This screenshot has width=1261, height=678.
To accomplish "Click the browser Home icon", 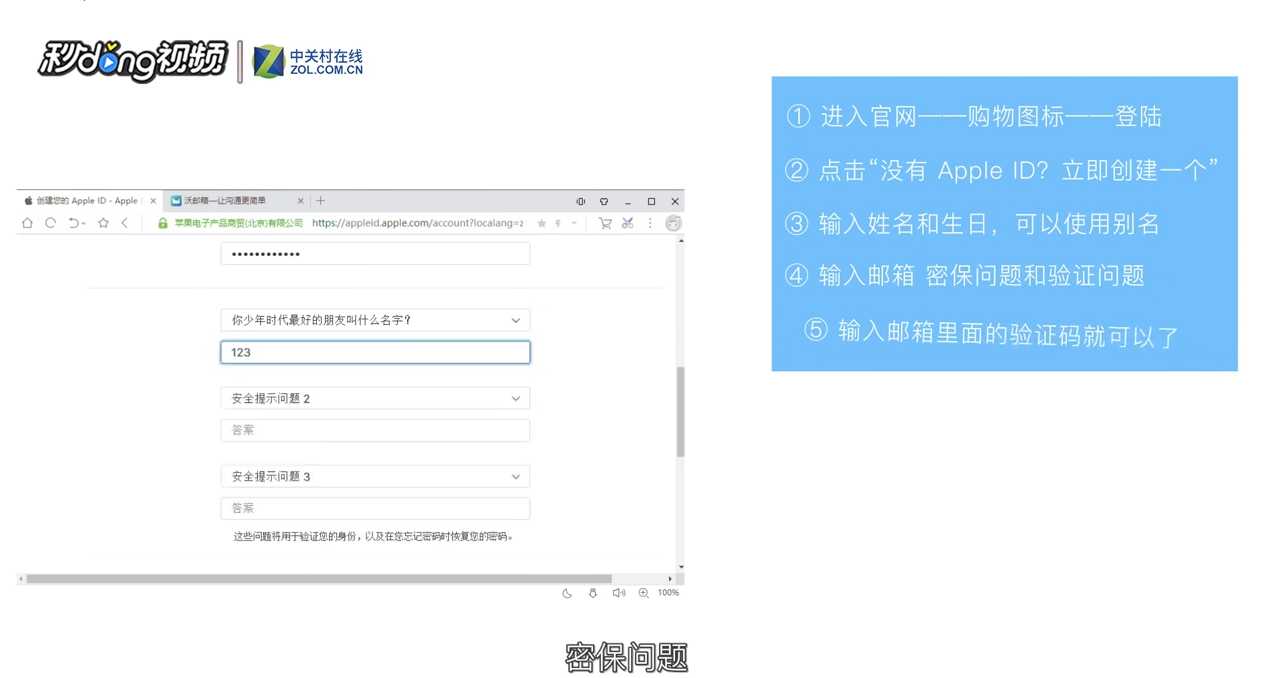I will click(27, 222).
